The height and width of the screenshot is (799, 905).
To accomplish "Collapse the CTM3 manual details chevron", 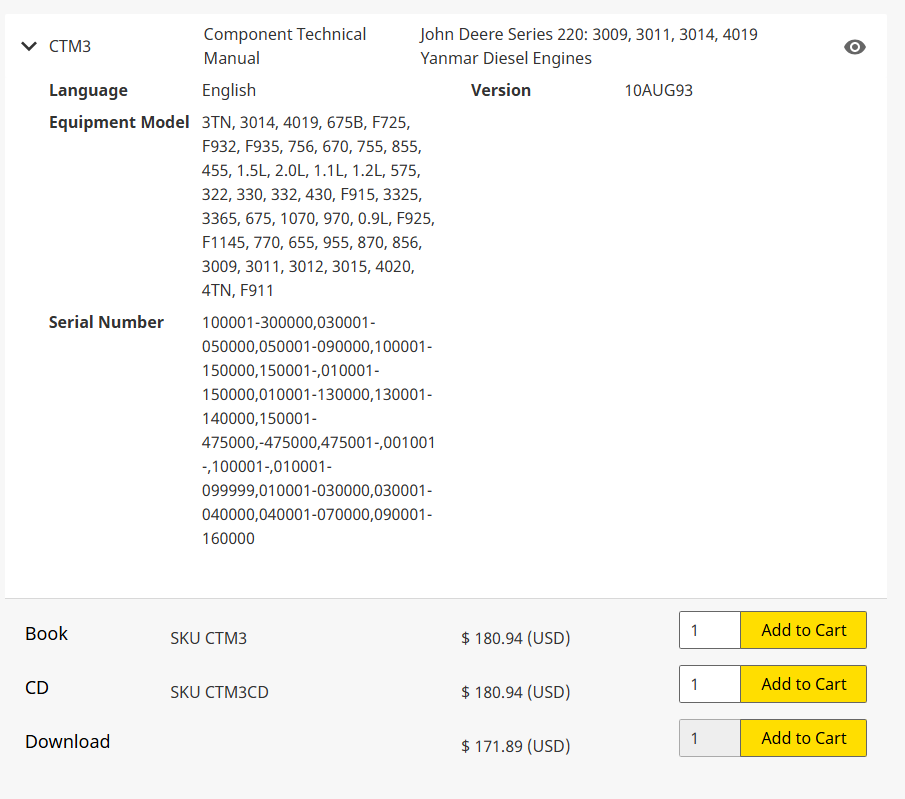I will pyautogui.click(x=29, y=46).
